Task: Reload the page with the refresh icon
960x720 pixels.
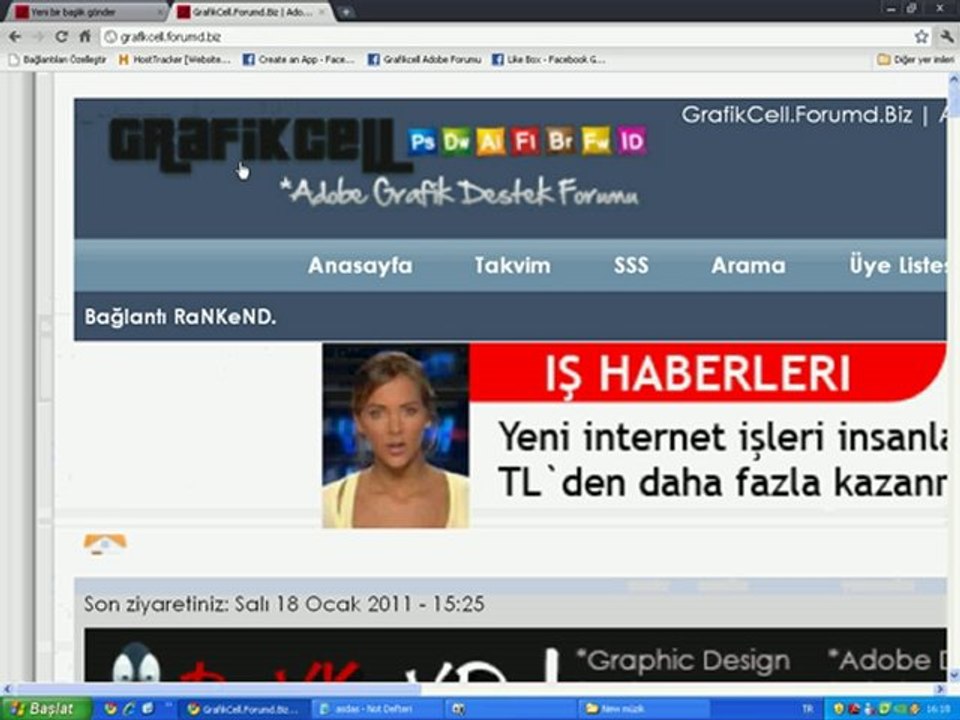Action: (61, 37)
